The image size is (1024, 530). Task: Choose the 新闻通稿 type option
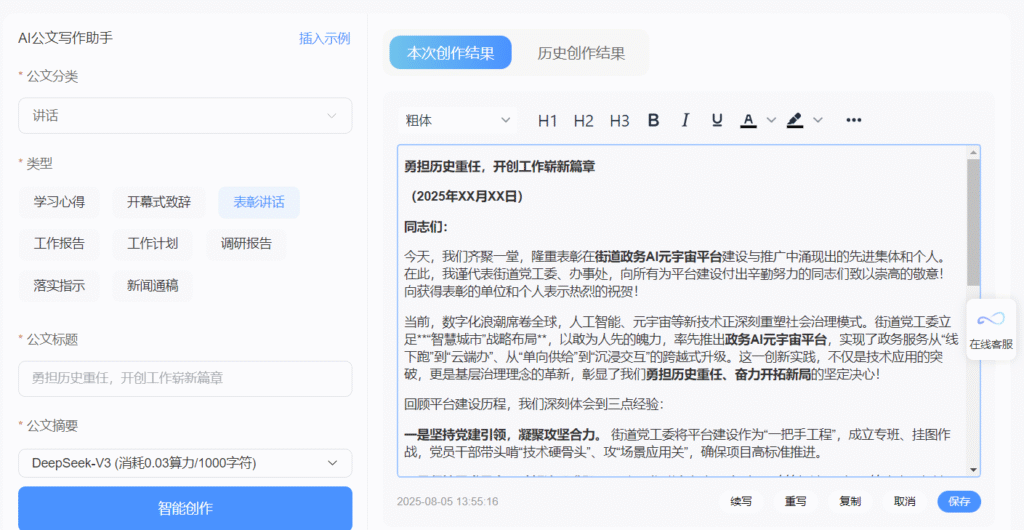point(152,285)
